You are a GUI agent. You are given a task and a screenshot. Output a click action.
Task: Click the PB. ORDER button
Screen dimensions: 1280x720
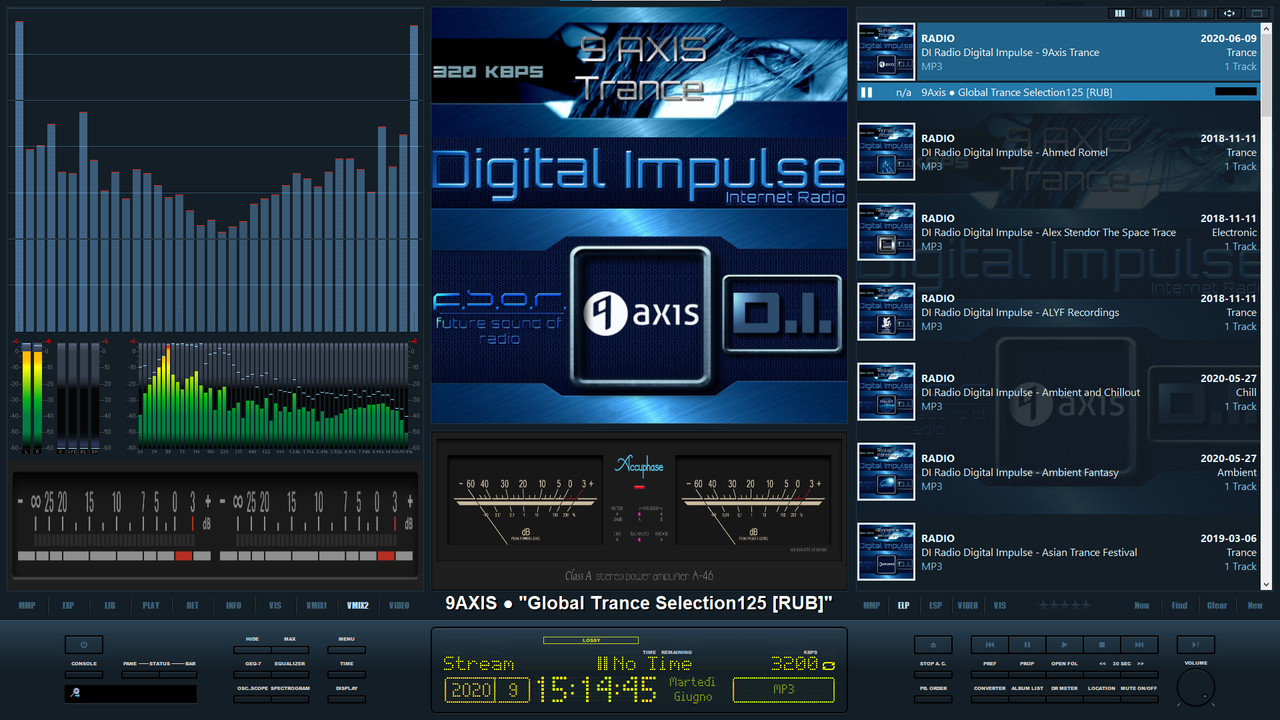coord(933,699)
